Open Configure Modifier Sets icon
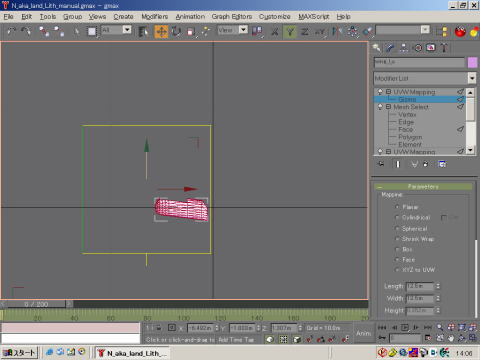Image resolution: width=480 pixels, height=360 pixels. (442, 164)
